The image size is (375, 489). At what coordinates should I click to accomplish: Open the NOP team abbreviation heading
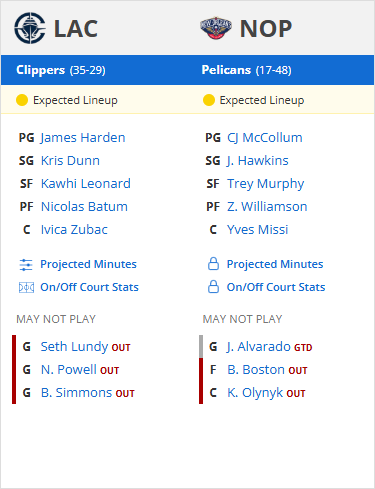tap(266, 29)
